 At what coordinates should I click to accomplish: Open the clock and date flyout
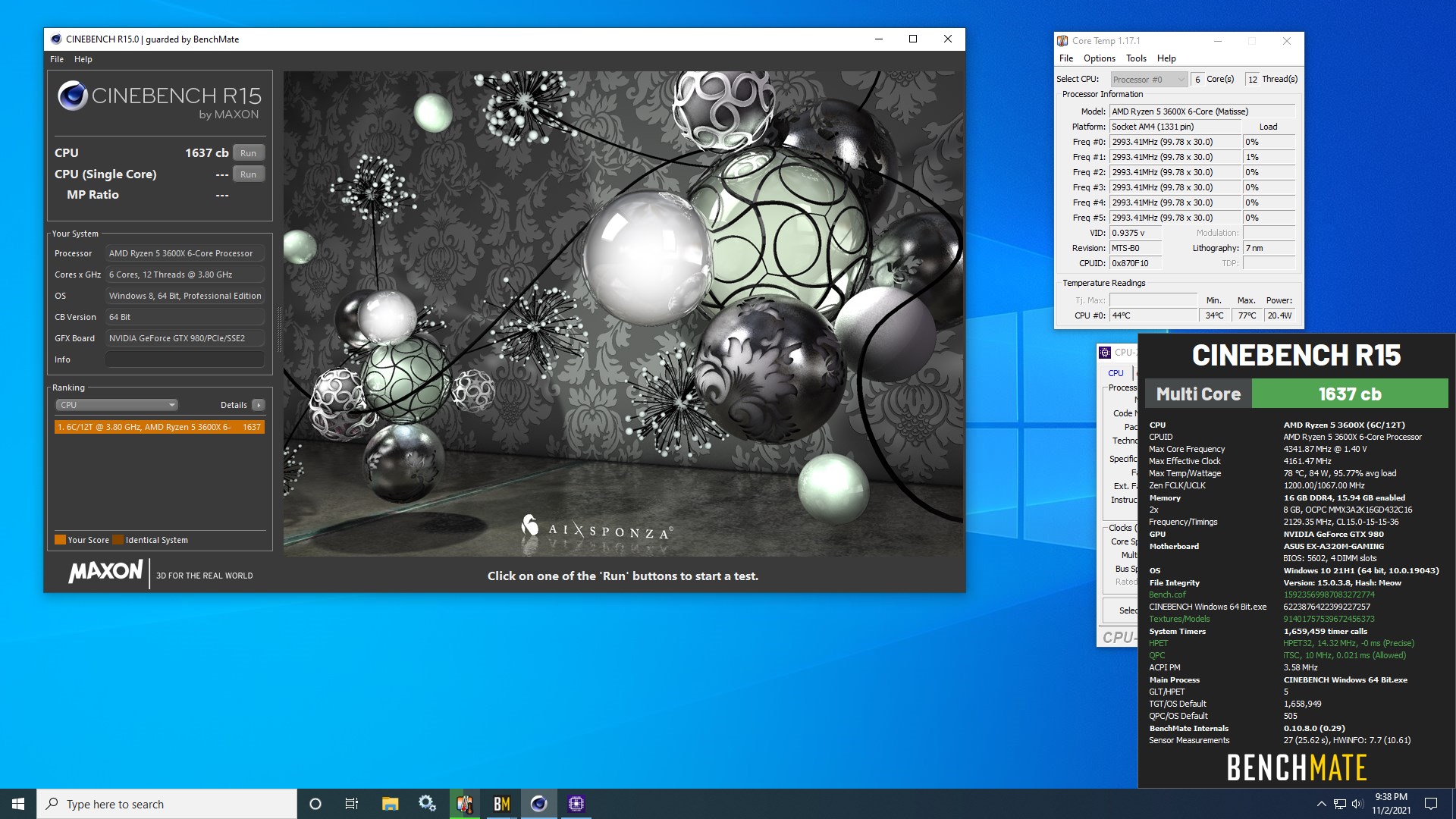(x=1391, y=804)
